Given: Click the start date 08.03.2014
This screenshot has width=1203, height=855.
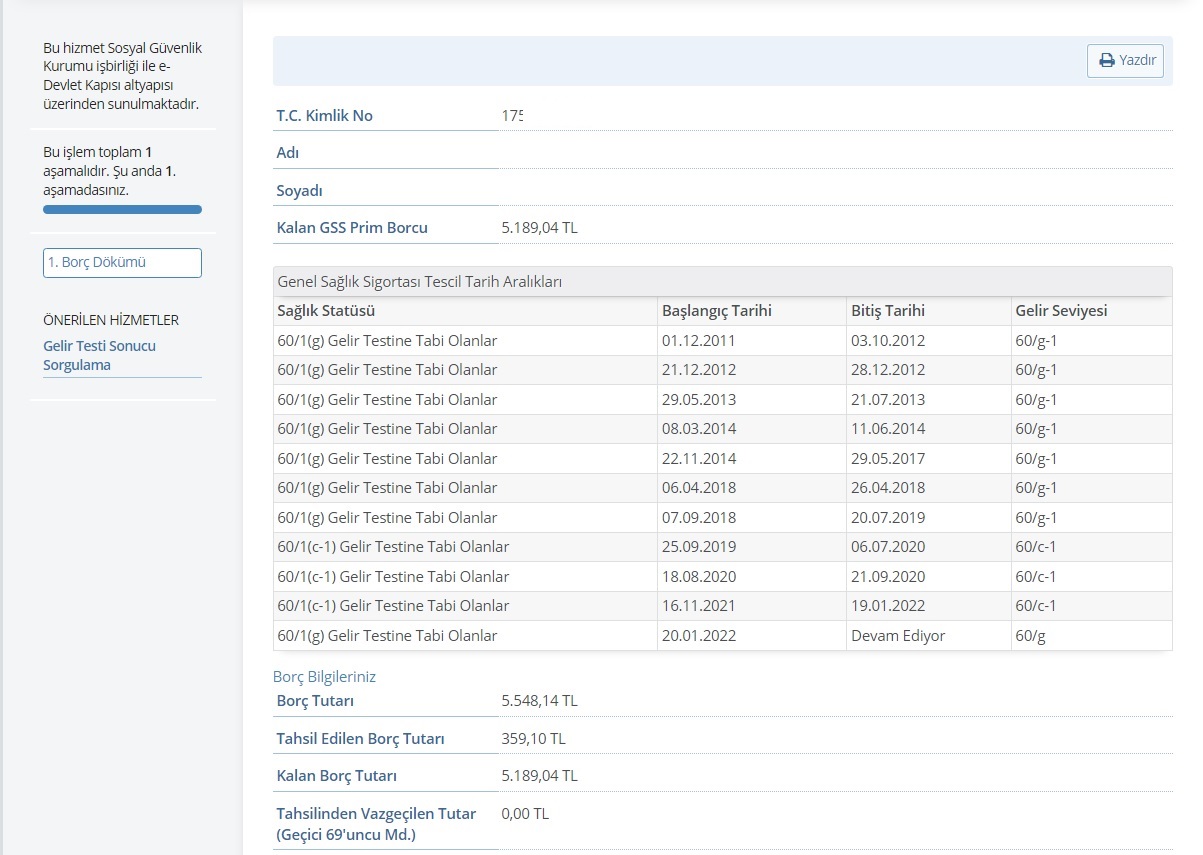Looking at the screenshot, I should tap(699, 429).
